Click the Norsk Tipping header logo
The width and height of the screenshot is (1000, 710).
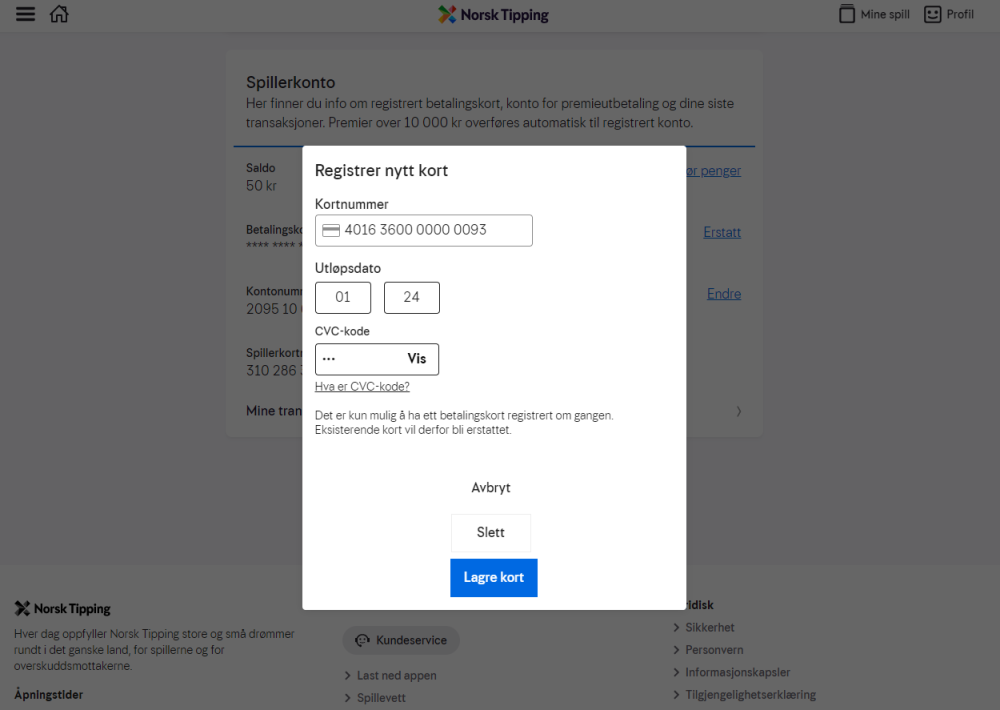(494, 15)
